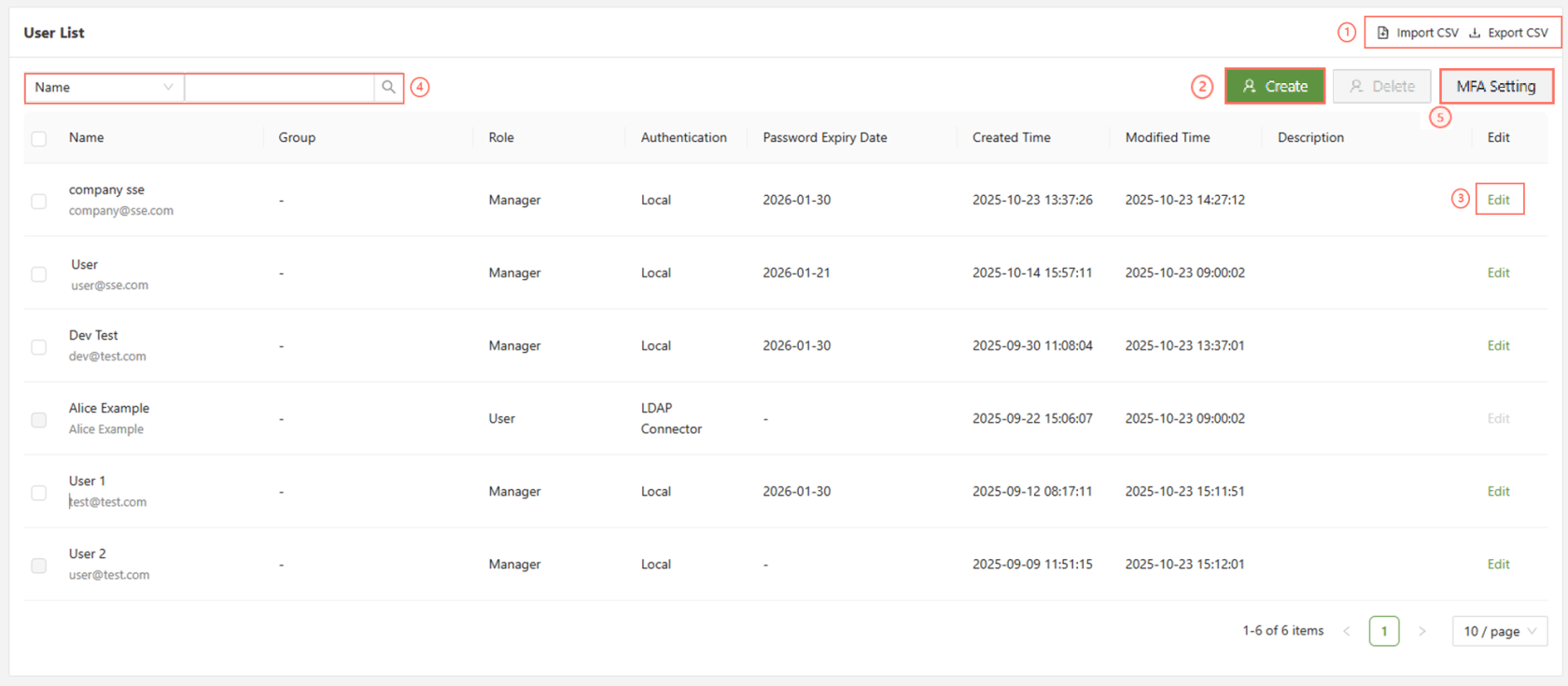This screenshot has height=686, width=1568.
Task: Focus the user search text field
Action: click(x=279, y=88)
